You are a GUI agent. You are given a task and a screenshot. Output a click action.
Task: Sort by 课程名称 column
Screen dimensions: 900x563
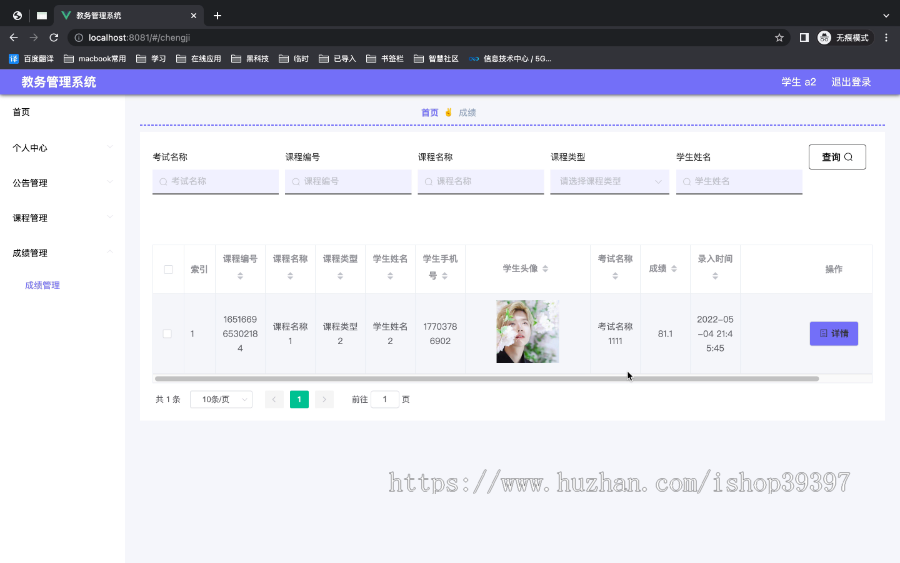tap(290, 276)
